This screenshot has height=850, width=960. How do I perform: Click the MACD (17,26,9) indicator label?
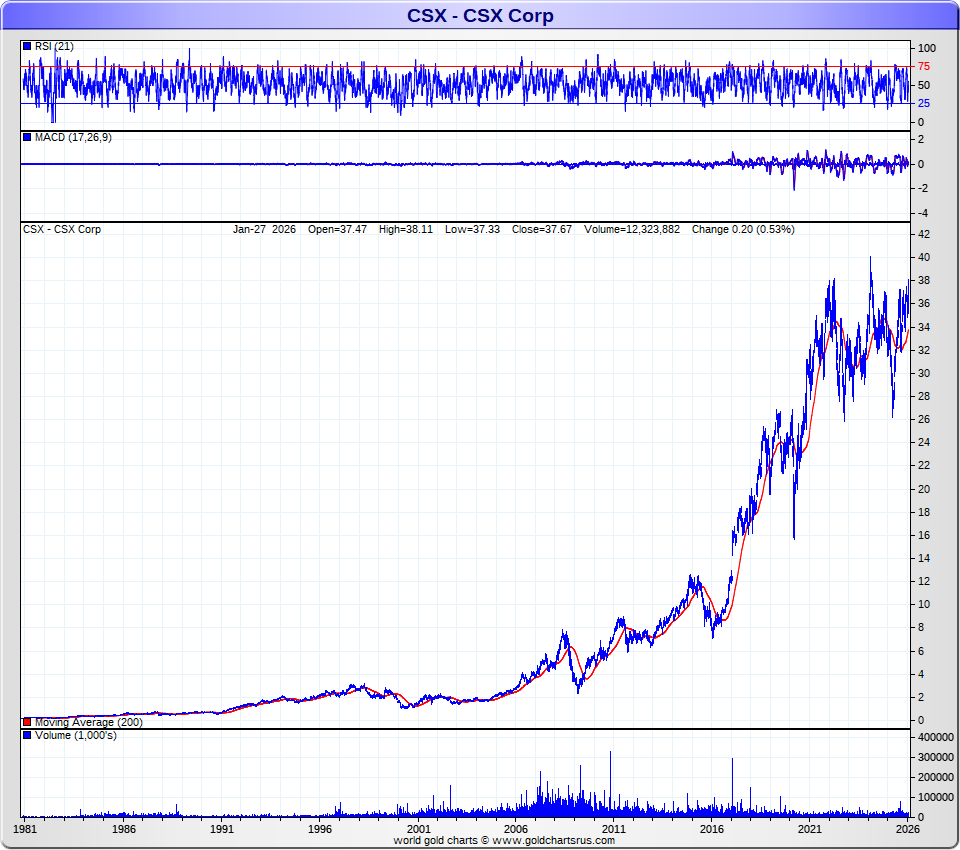point(73,137)
